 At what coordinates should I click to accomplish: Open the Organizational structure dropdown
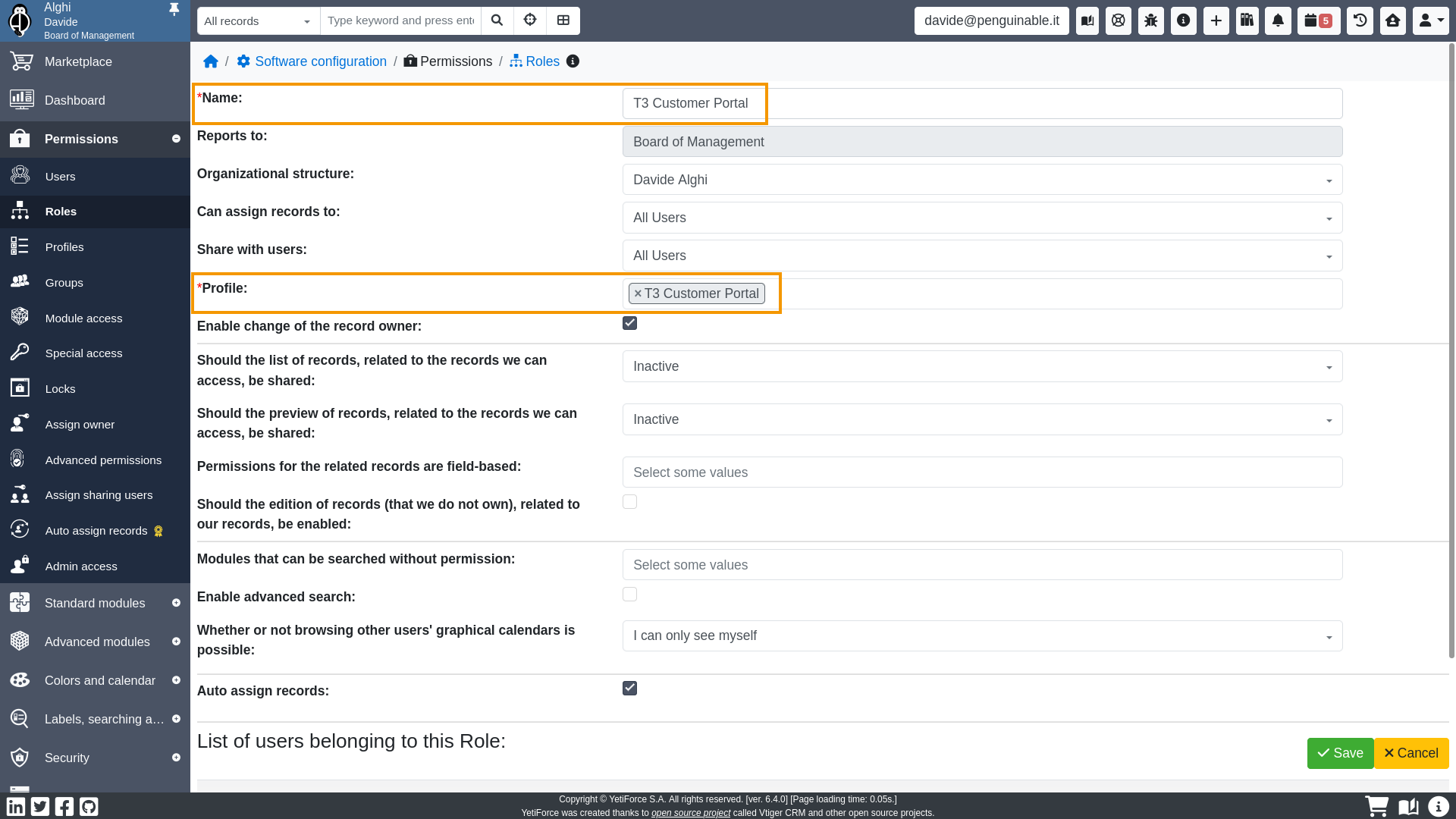(982, 180)
